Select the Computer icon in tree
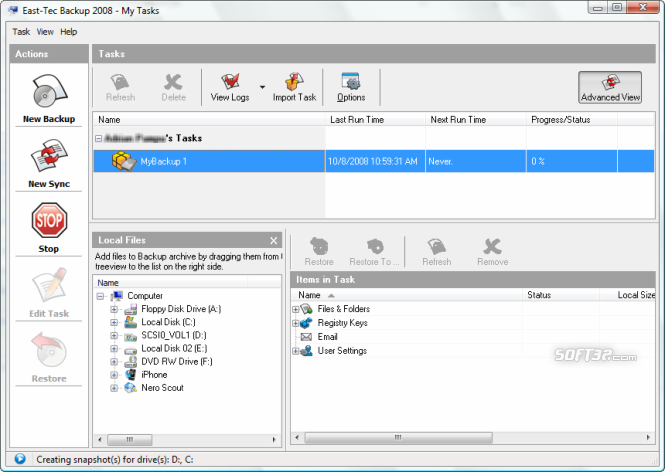 pyautogui.click(x=117, y=296)
